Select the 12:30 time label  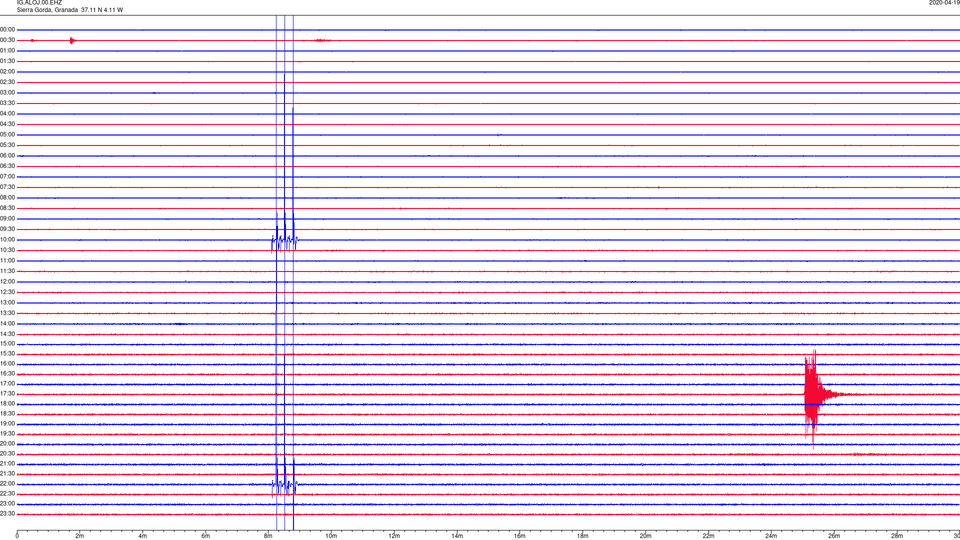click(x=7, y=292)
